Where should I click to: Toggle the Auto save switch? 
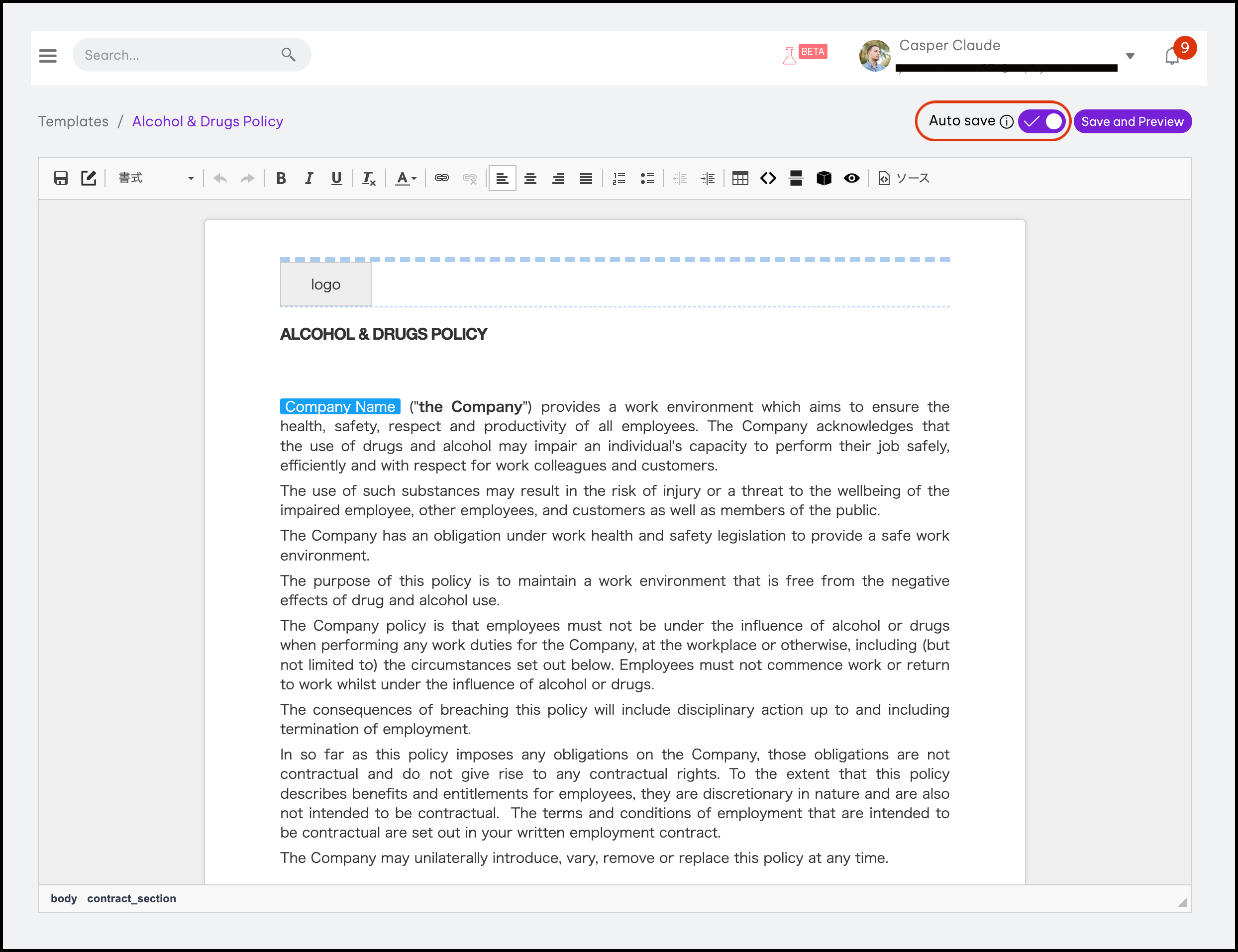1041,121
